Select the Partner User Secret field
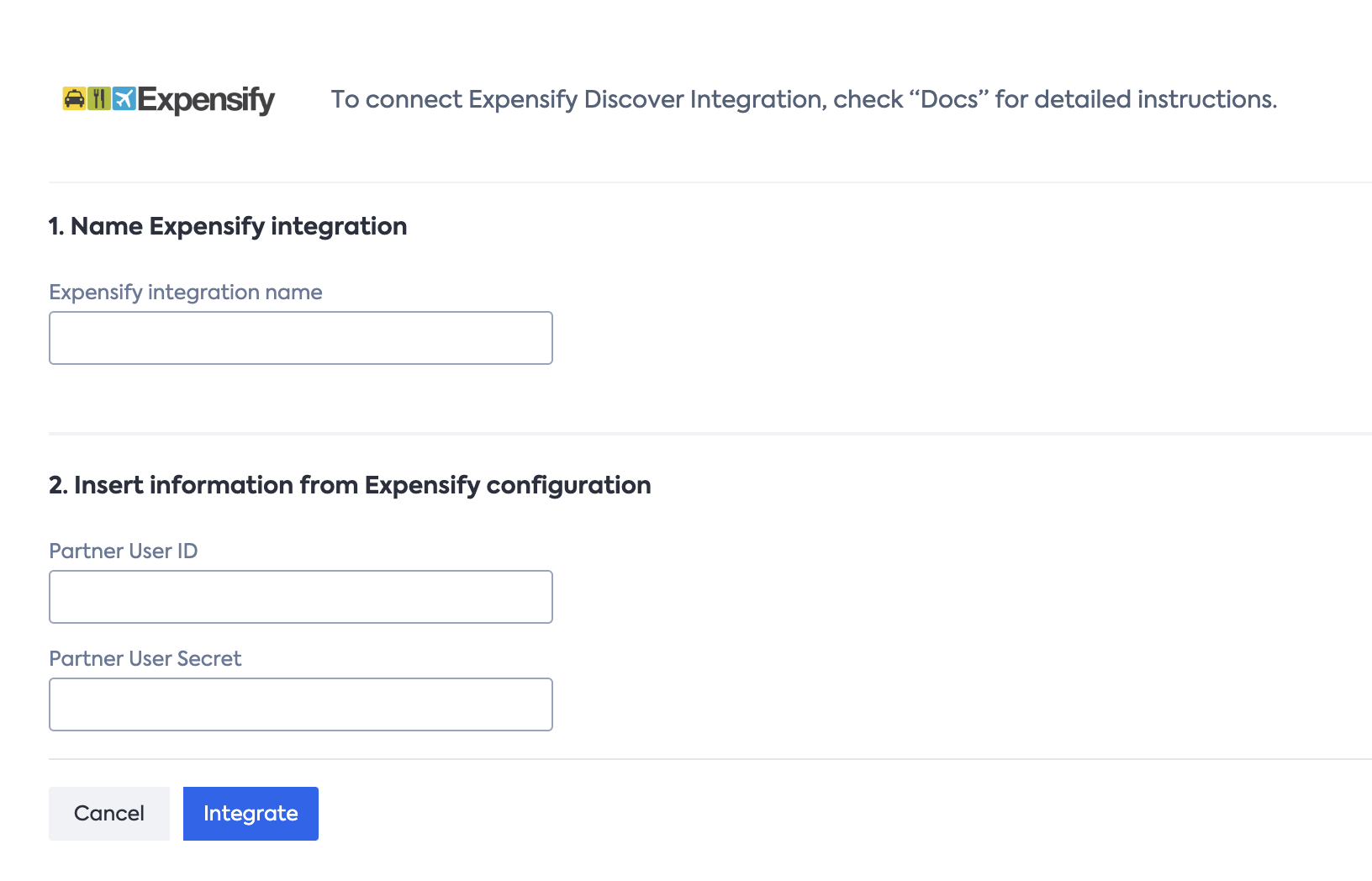 (301, 704)
